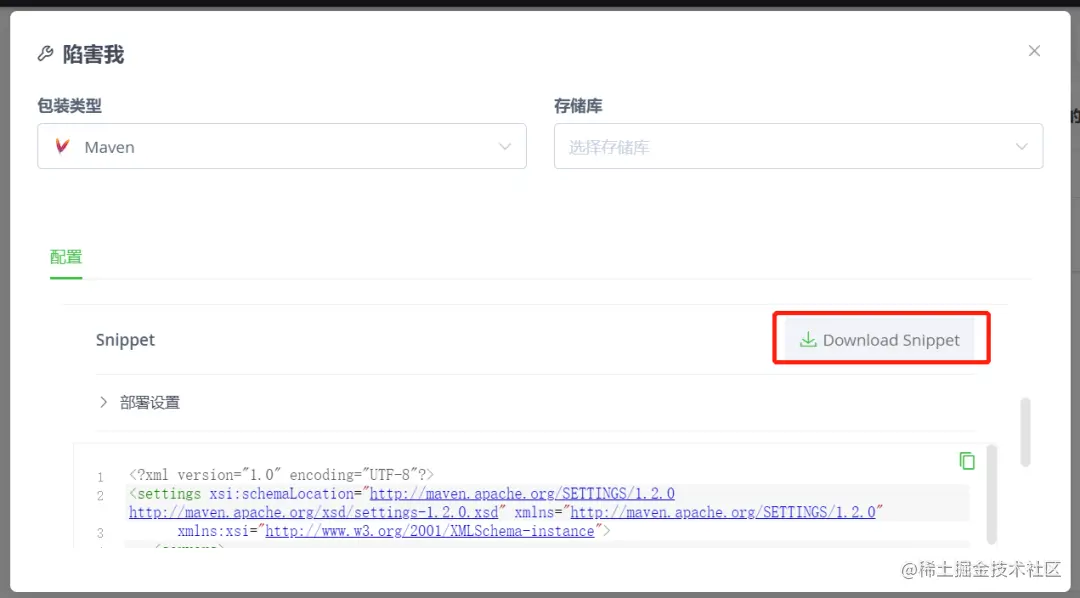Click line number 2 in code gutter

coord(101,495)
